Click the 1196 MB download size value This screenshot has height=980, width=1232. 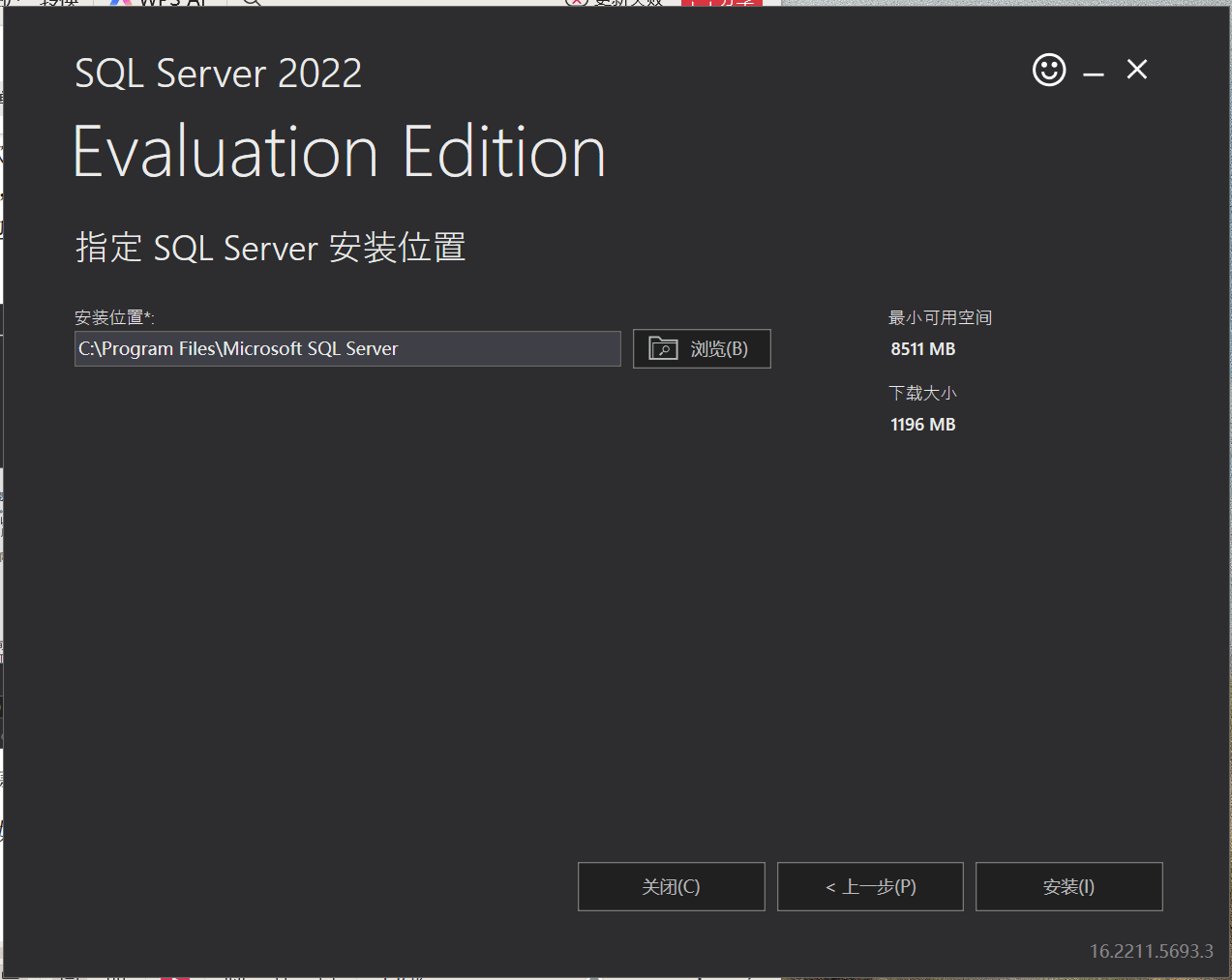click(x=923, y=425)
